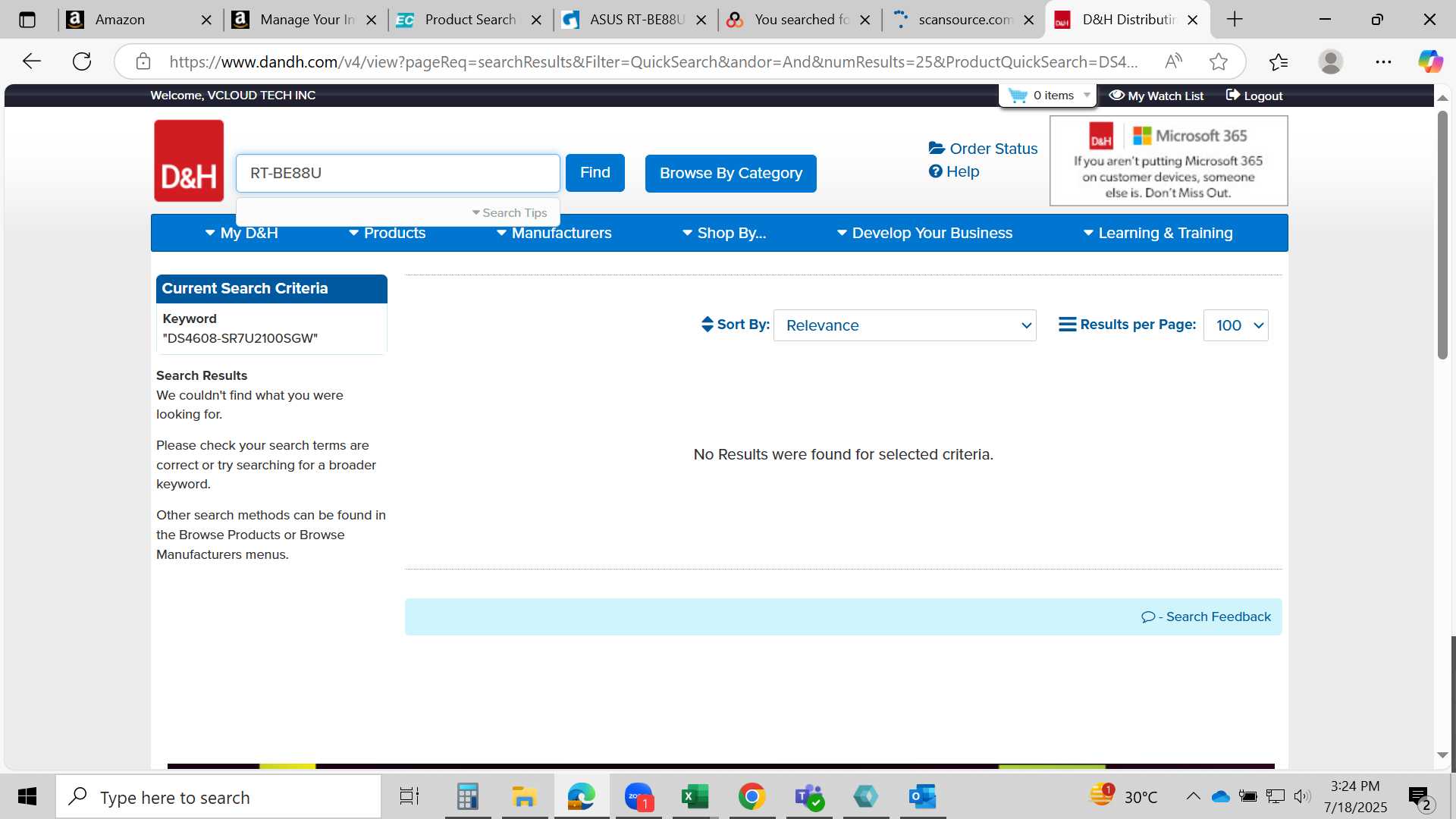Click the Search Feedback speech bubble icon
Image resolution: width=1456 pixels, height=819 pixels.
1148,617
